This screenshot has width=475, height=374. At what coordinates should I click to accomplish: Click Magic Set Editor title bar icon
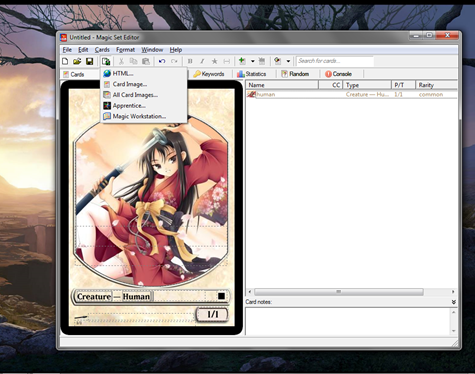pos(63,37)
